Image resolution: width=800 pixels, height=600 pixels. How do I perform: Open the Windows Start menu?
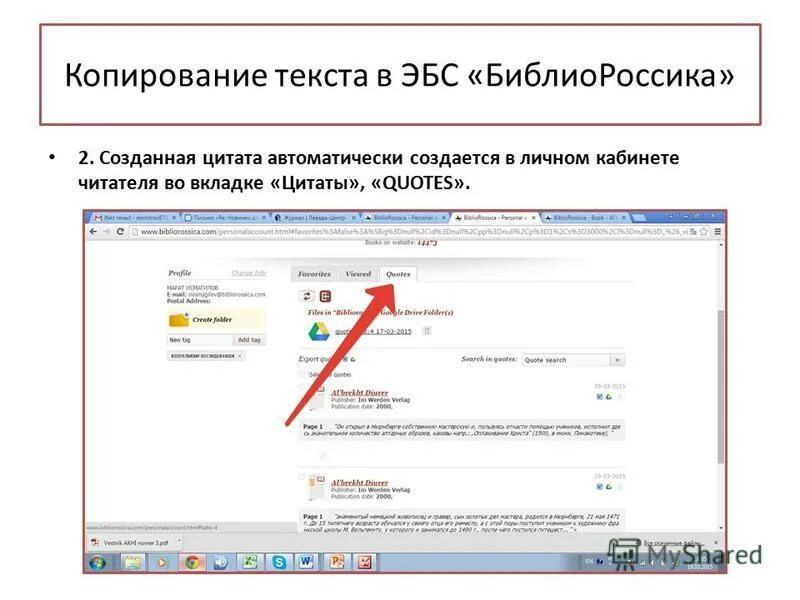(x=97, y=563)
